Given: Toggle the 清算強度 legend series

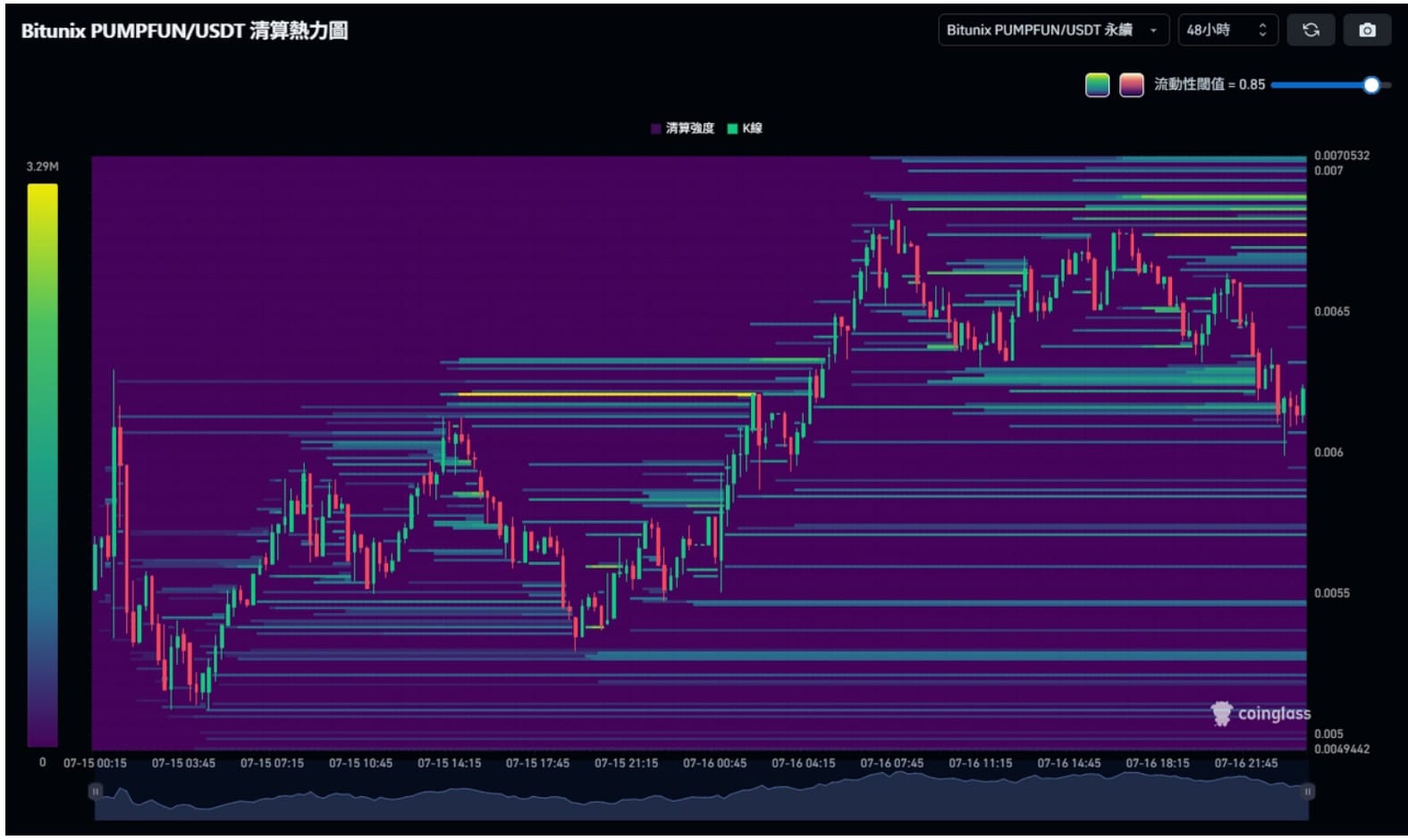Looking at the screenshot, I should (682, 129).
